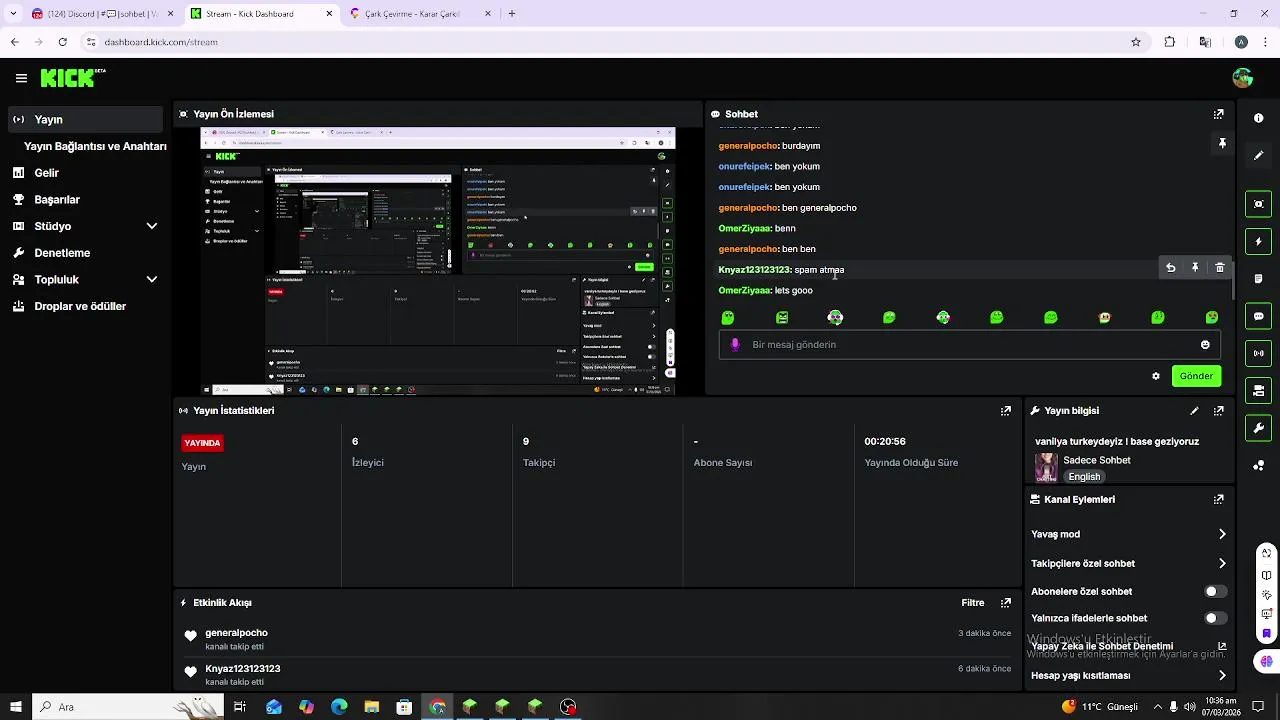1280x720 pixels.
Task: Toggle channel actions widget icon in right sidebar
Action: [x=1258, y=390]
